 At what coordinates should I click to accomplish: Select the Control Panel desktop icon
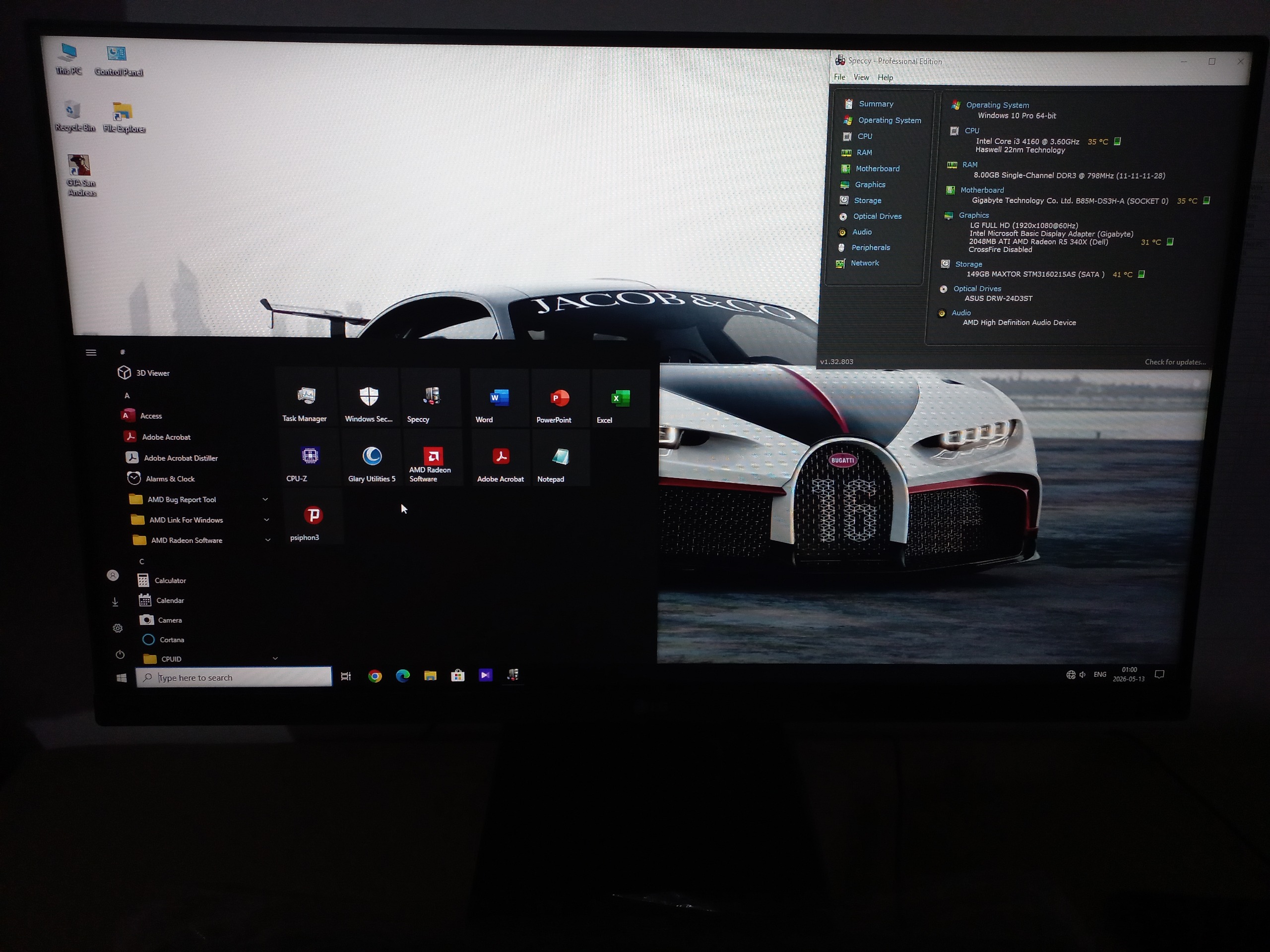pyautogui.click(x=118, y=61)
